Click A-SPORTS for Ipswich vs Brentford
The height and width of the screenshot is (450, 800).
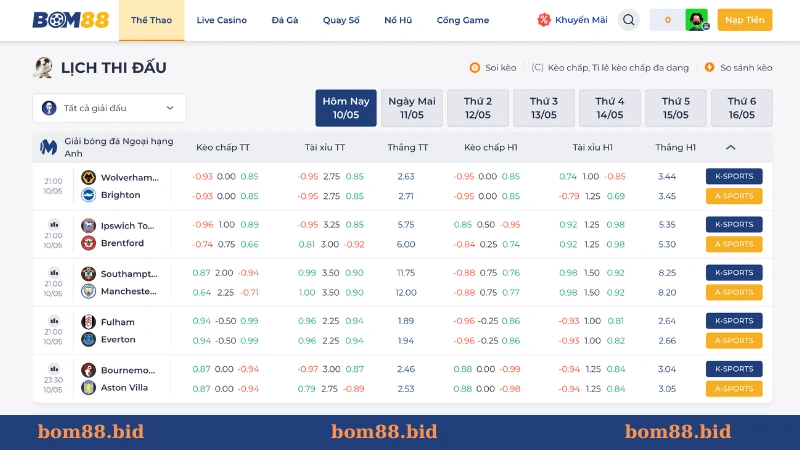(x=734, y=244)
